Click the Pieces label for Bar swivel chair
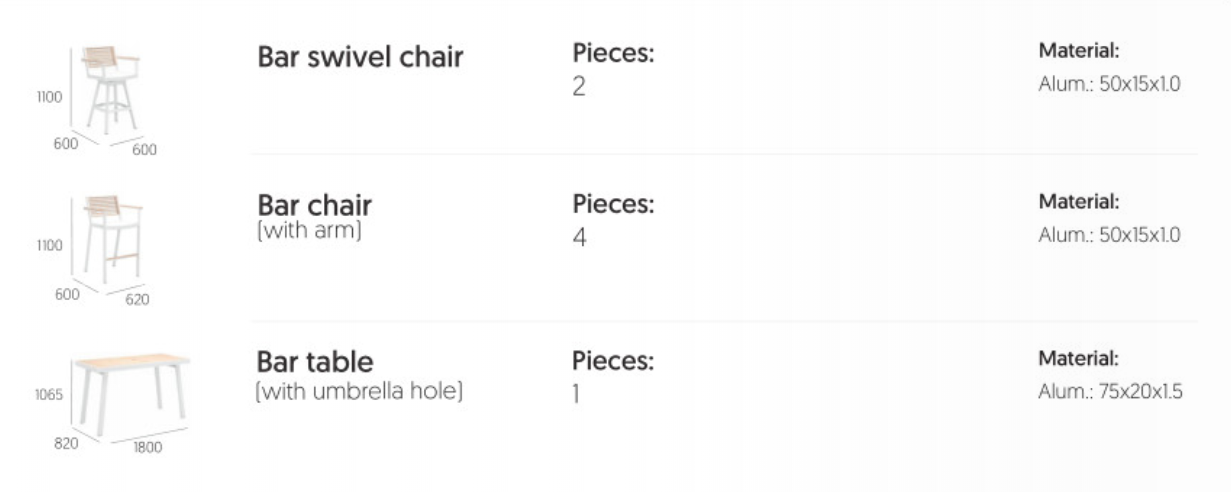 point(612,54)
